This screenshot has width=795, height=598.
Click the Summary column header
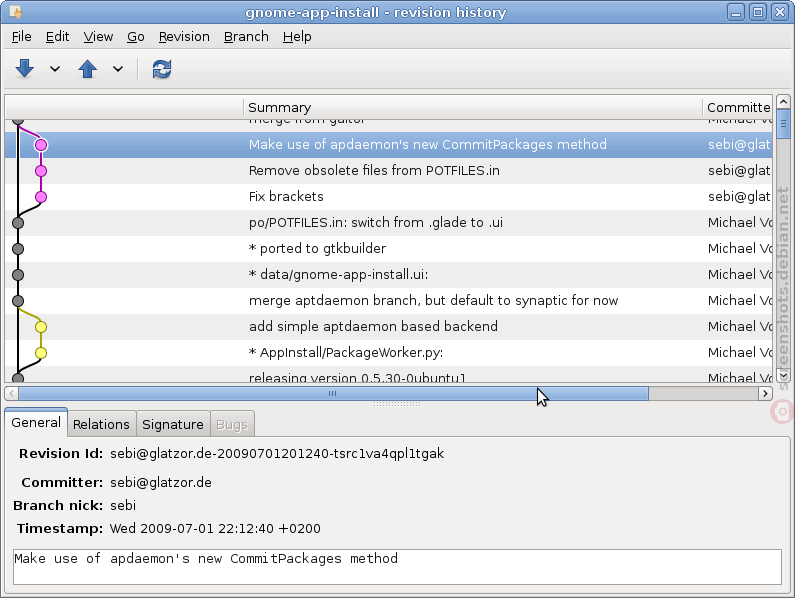coord(473,108)
